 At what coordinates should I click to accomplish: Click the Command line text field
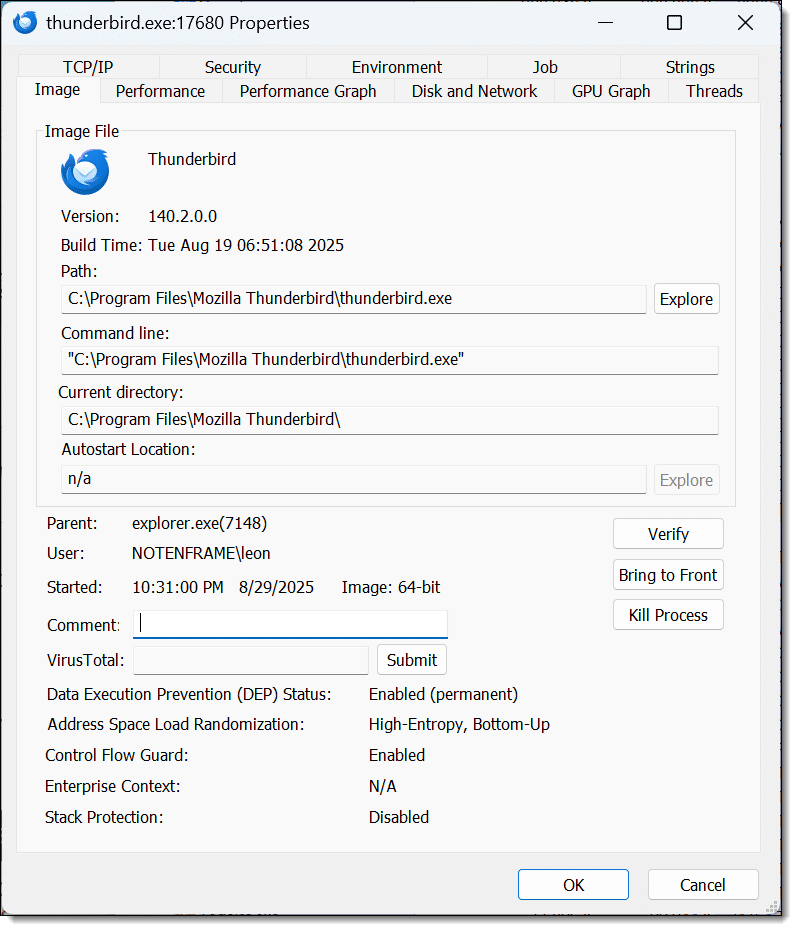click(x=389, y=360)
